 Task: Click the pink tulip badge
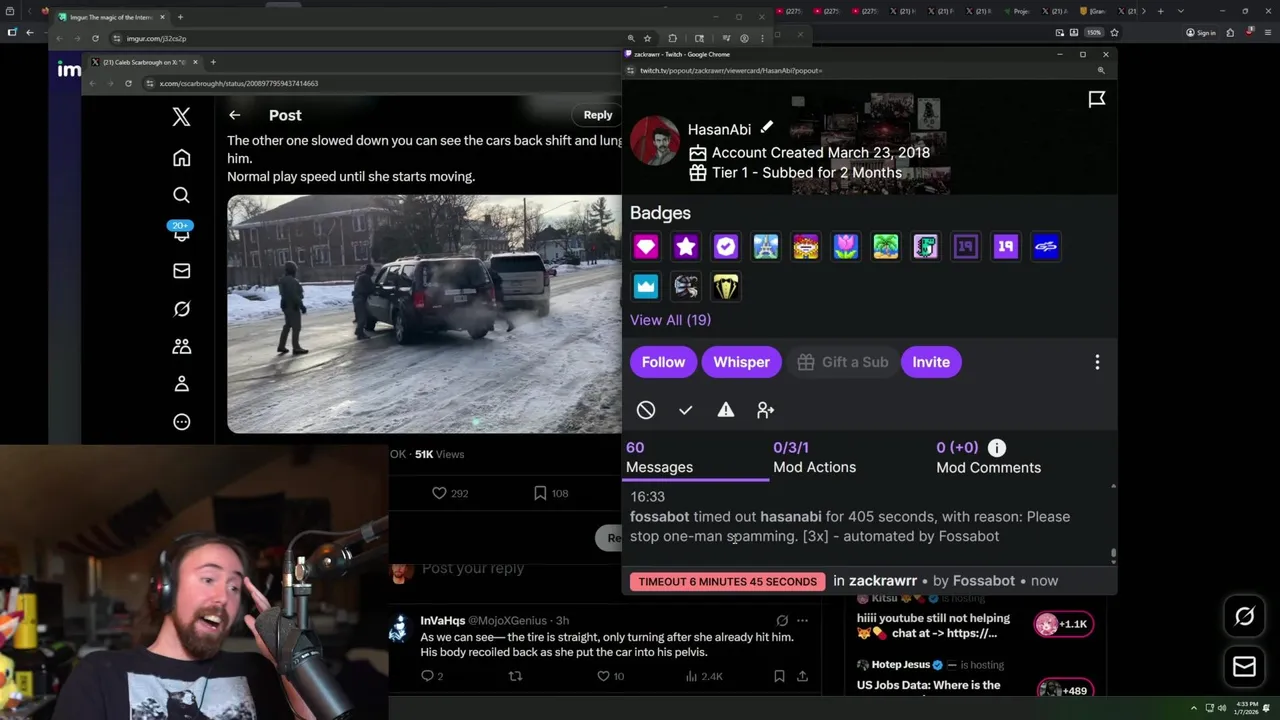click(x=846, y=246)
